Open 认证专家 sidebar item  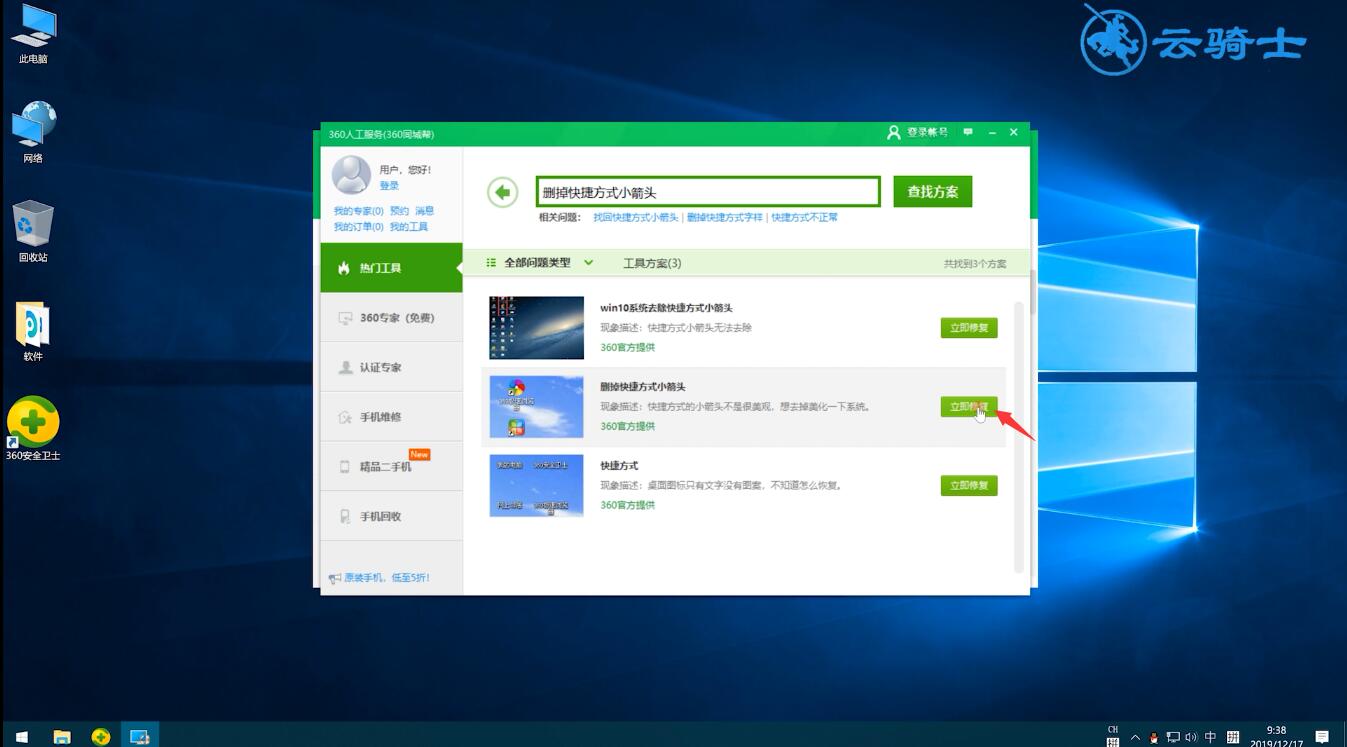point(391,367)
